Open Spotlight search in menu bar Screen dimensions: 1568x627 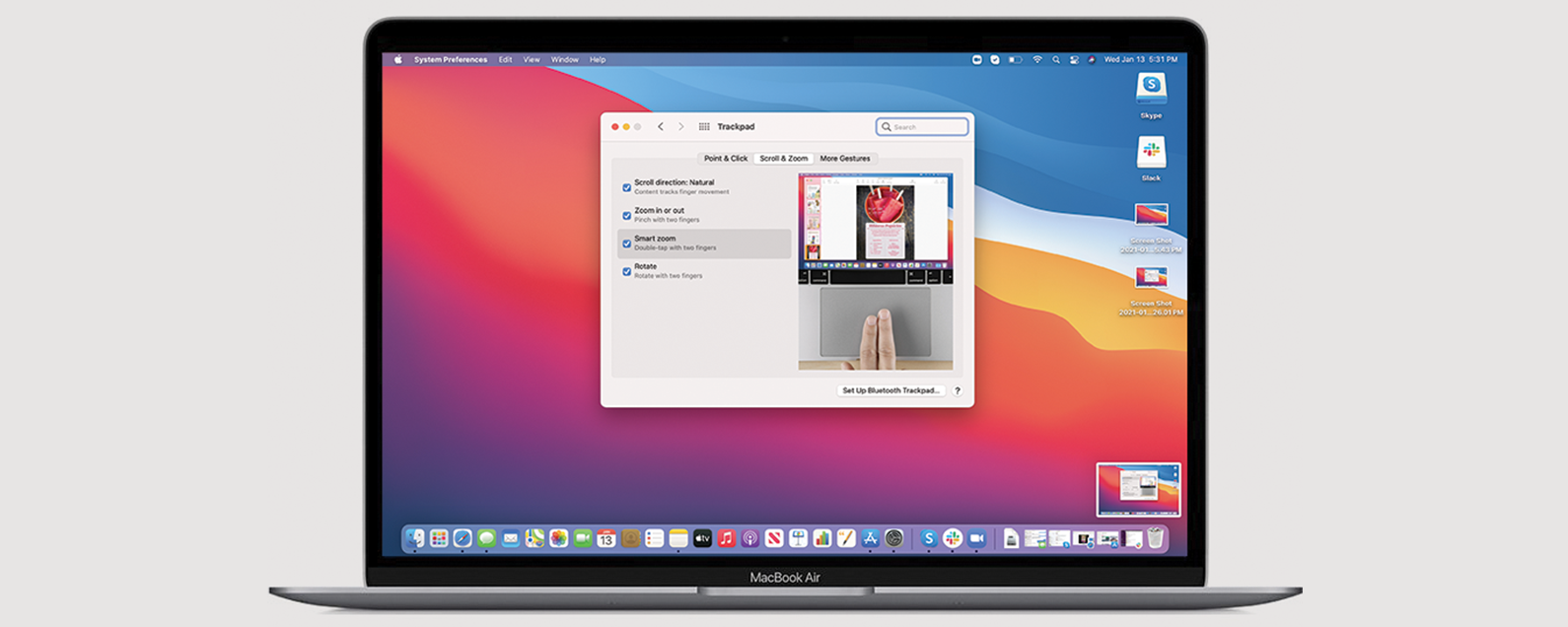[1056, 59]
